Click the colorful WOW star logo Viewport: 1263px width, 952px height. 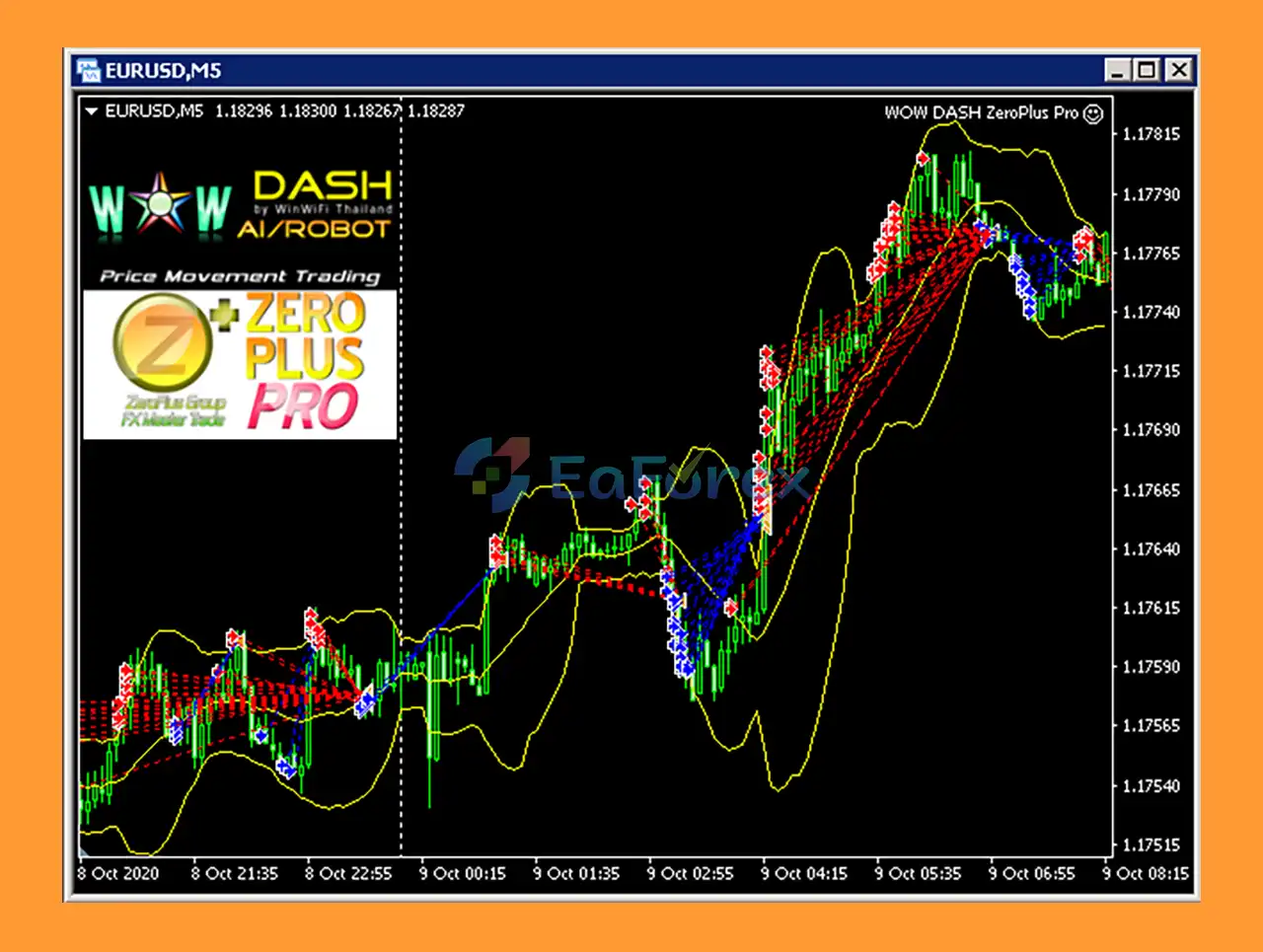click(x=159, y=204)
